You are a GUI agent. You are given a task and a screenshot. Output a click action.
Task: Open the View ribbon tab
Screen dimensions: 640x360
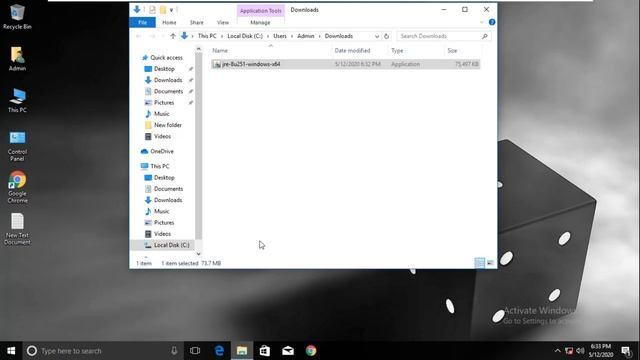pyautogui.click(x=222, y=22)
